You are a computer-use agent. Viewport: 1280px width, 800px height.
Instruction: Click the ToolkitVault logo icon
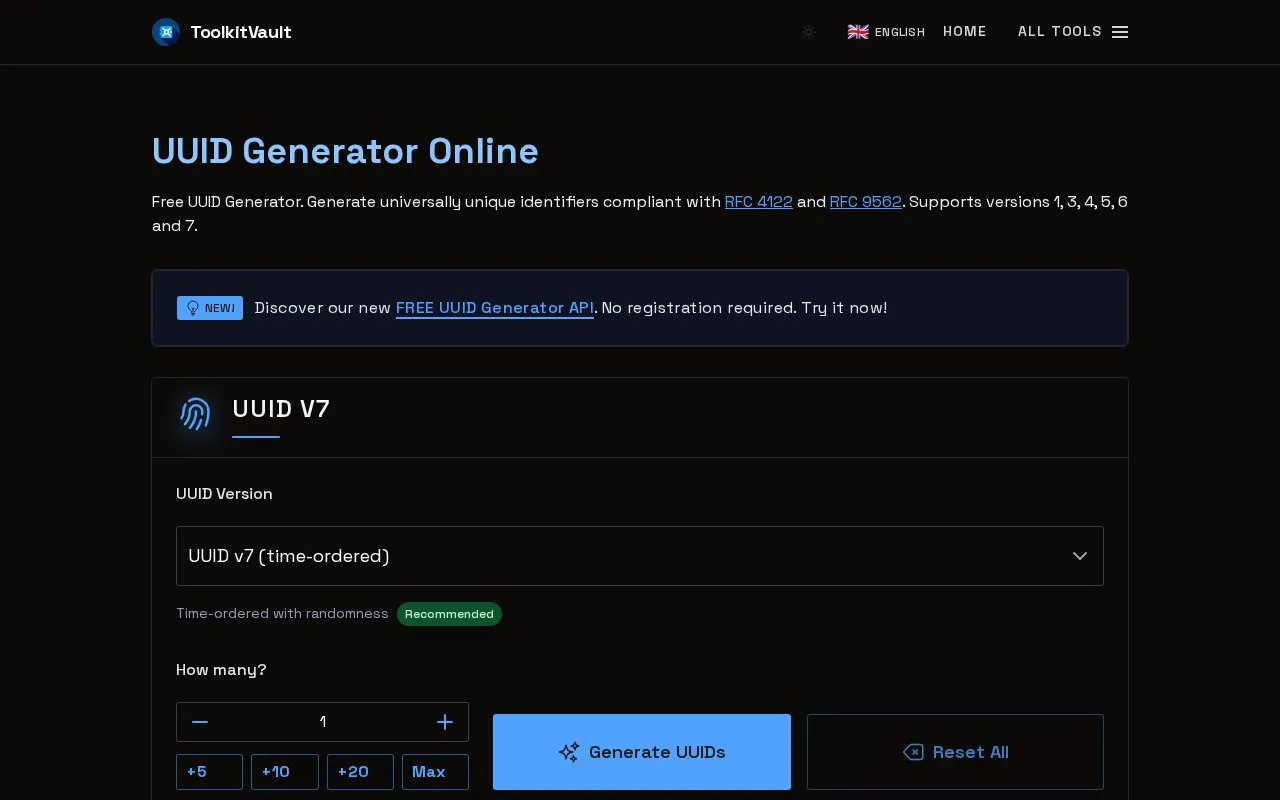pyautogui.click(x=166, y=32)
